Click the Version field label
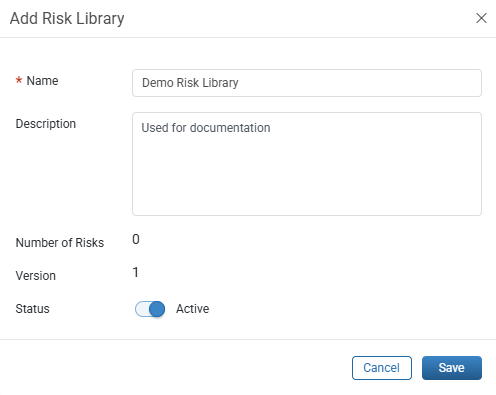496x395 pixels. (36, 276)
